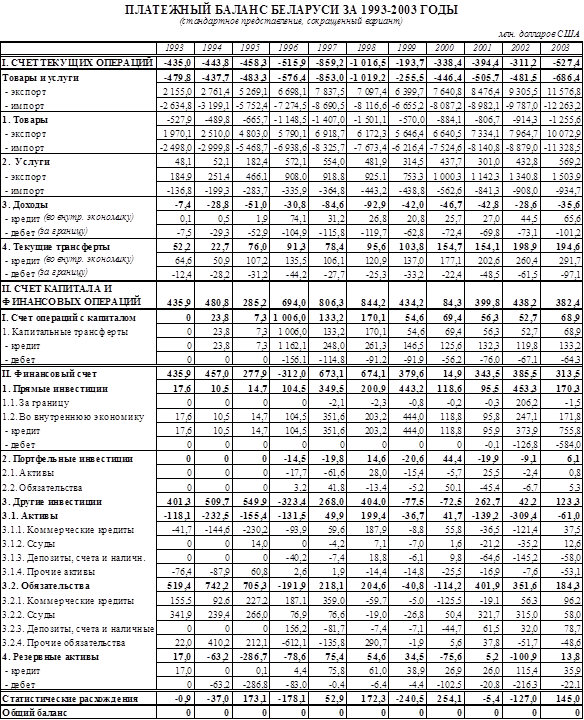Select liabilities 3.2 1994 value 742,2
The image size is (584, 720).
[219, 586]
